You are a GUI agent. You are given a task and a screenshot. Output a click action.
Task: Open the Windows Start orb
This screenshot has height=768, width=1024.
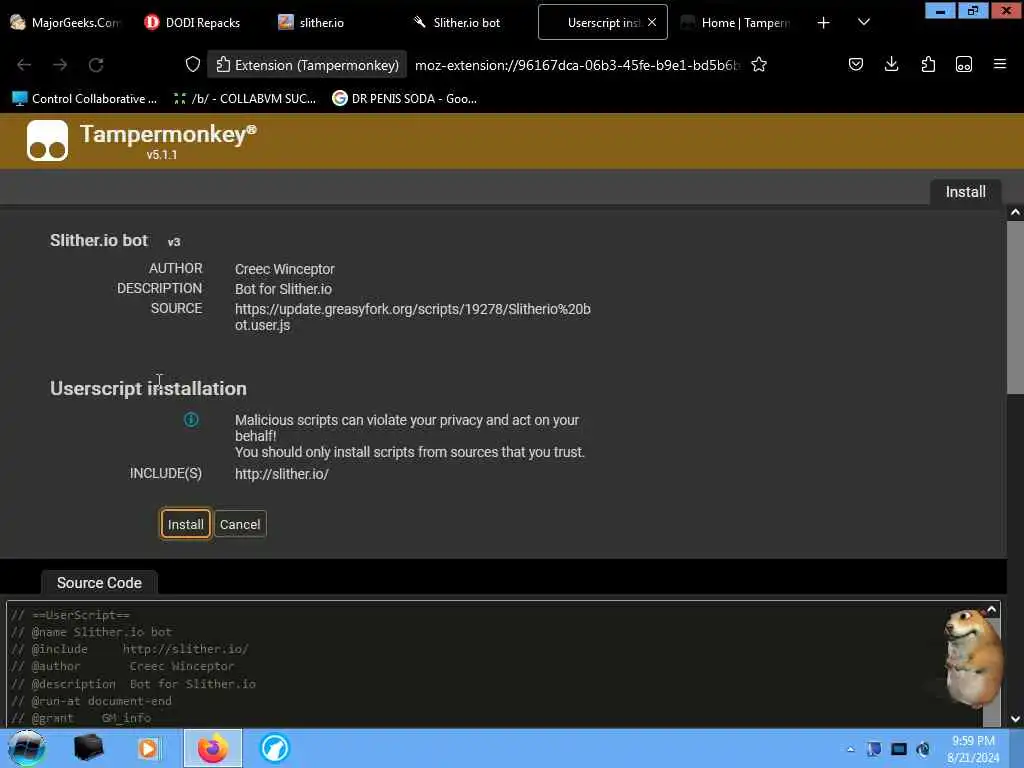27,748
